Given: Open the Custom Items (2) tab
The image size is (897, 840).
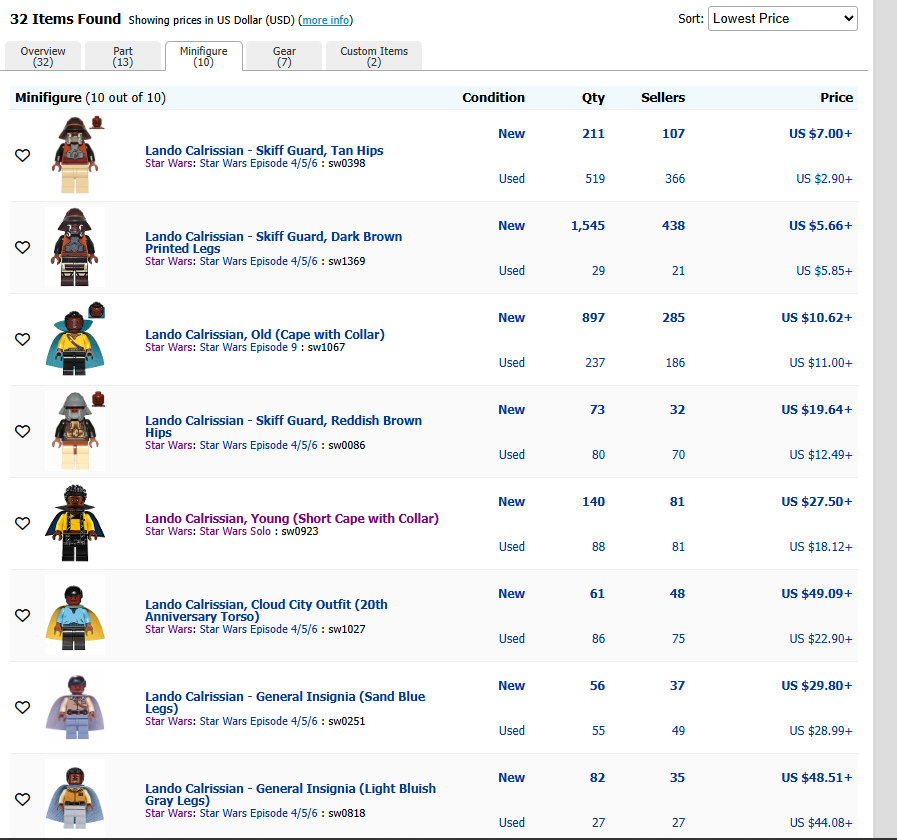Looking at the screenshot, I should coord(374,56).
